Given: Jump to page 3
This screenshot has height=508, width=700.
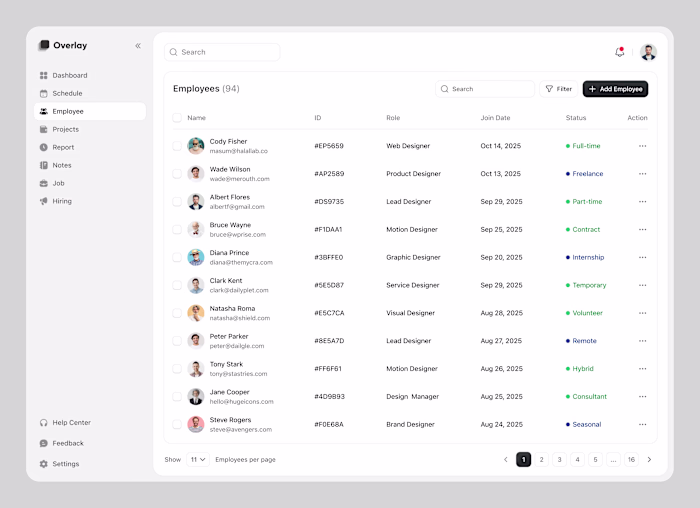Looking at the screenshot, I should 559,459.
